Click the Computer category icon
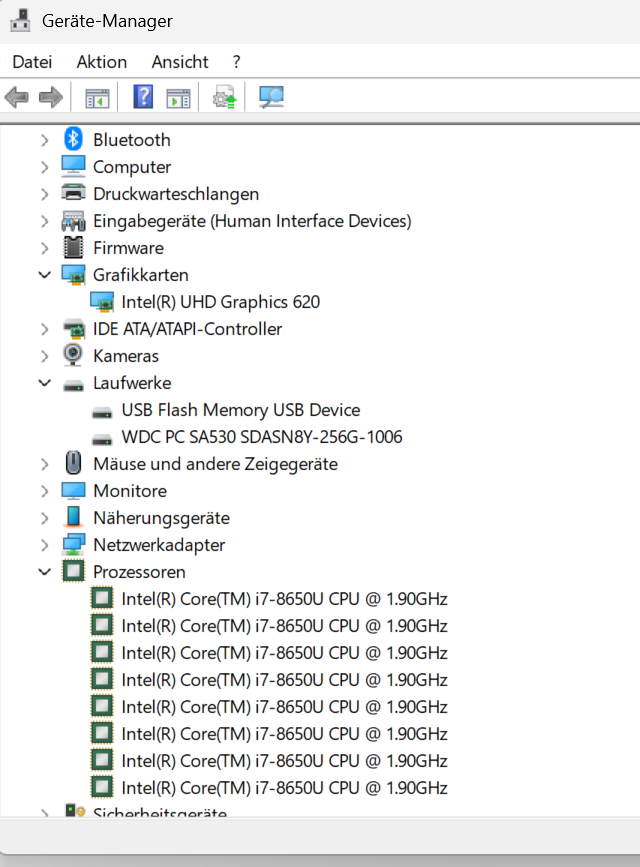This screenshot has height=867, width=640. point(73,166)
